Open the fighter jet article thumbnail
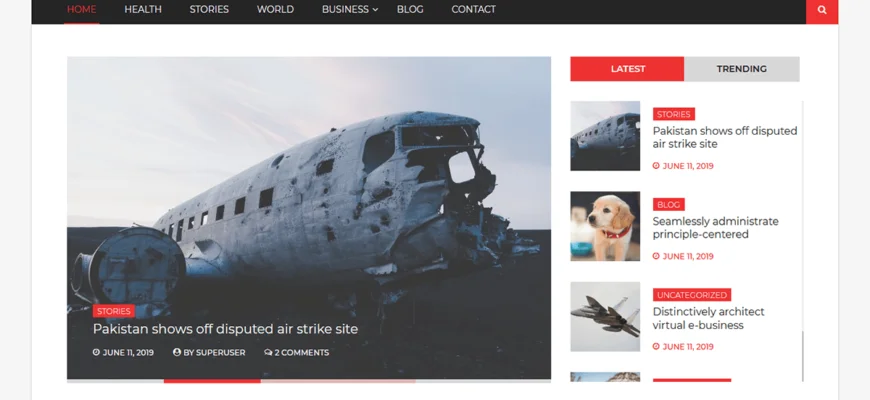 [x=605, y=316]
